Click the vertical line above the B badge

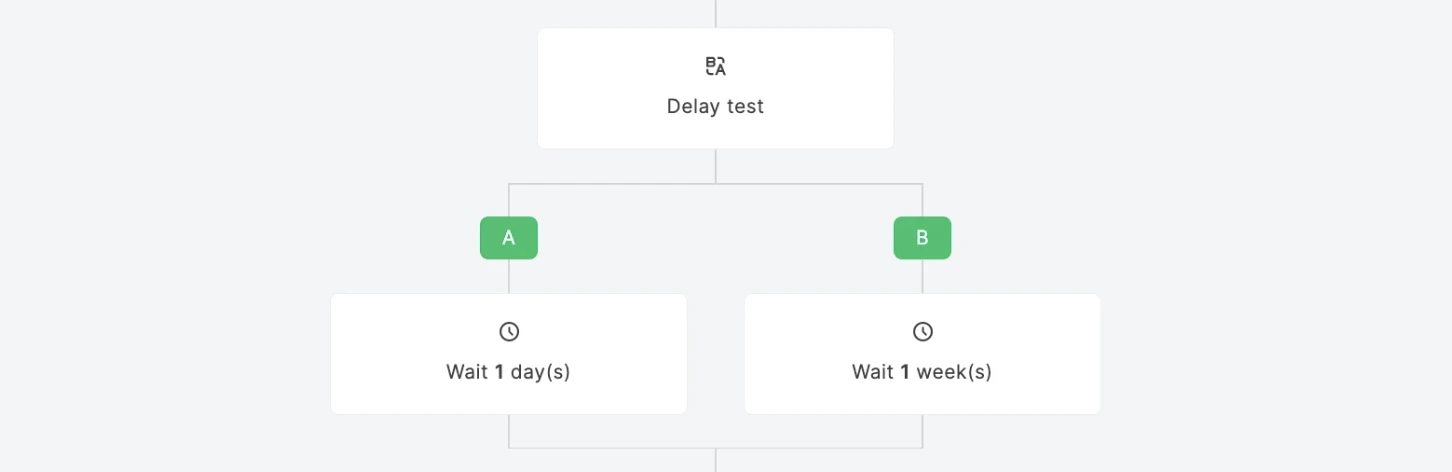click(922, 200)
